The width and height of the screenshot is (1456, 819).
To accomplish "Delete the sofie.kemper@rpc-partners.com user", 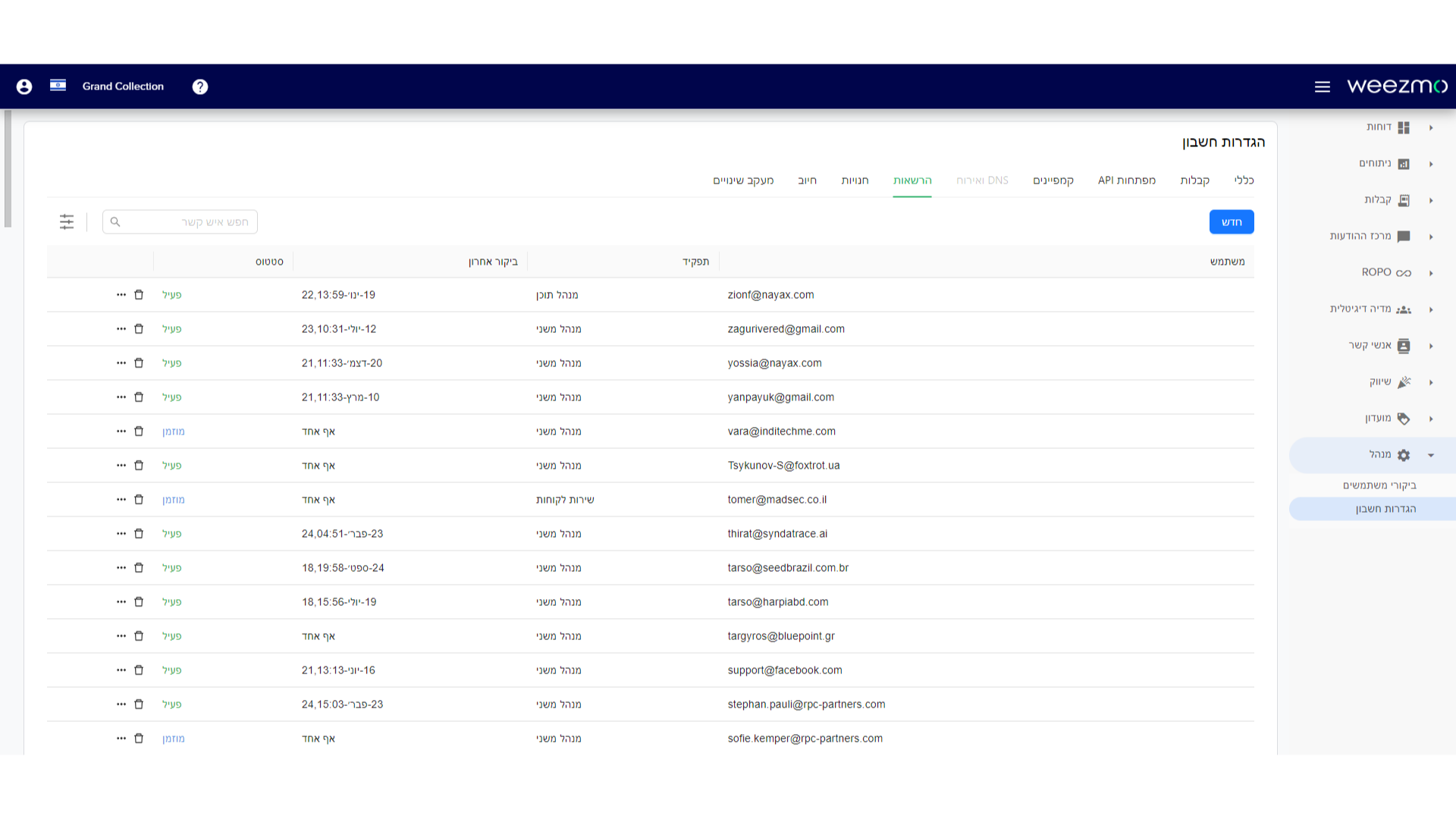I will [139, 738].
